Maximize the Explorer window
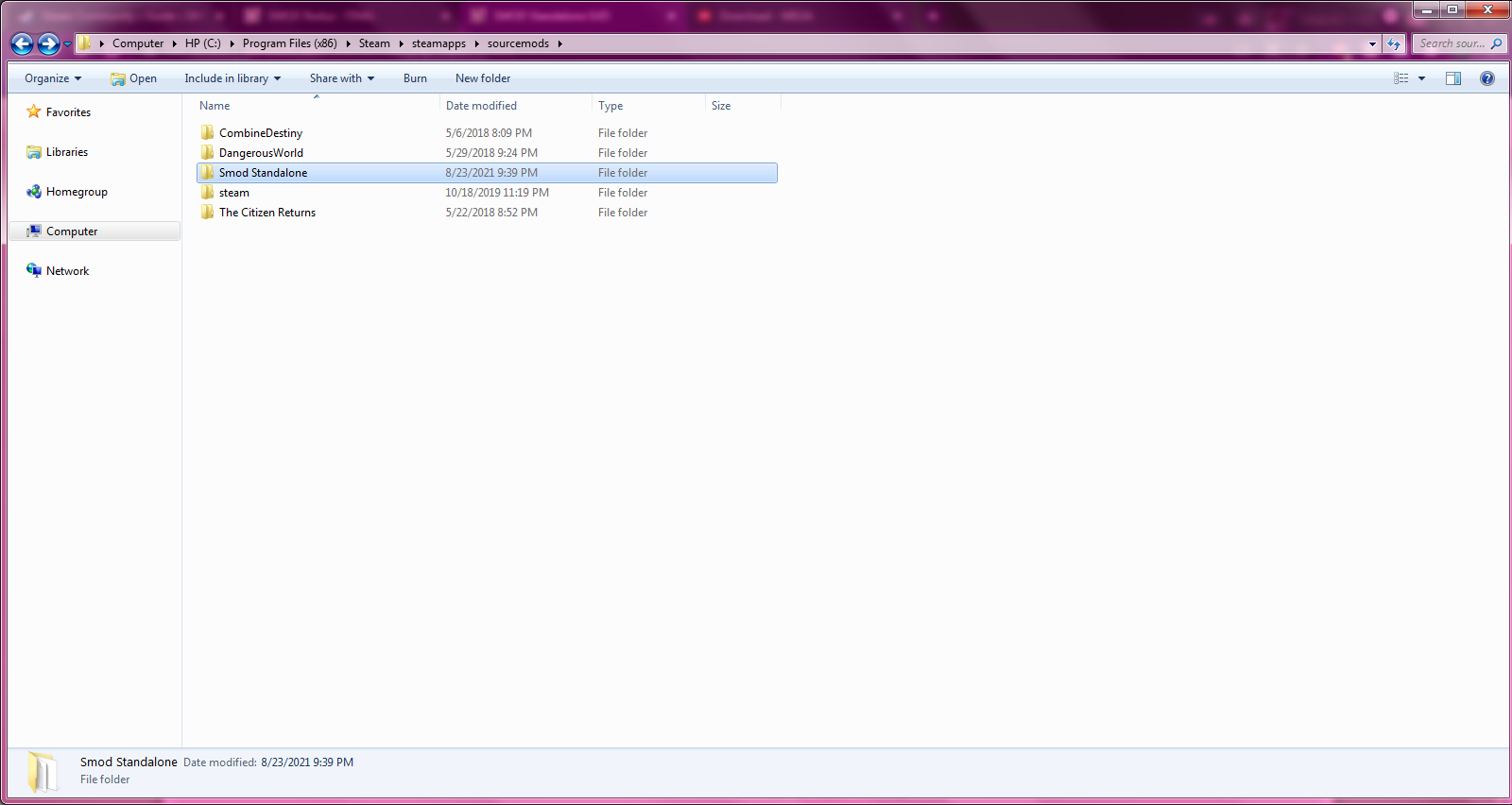The image size is (1512, 805). click(x=1452, y=9)
